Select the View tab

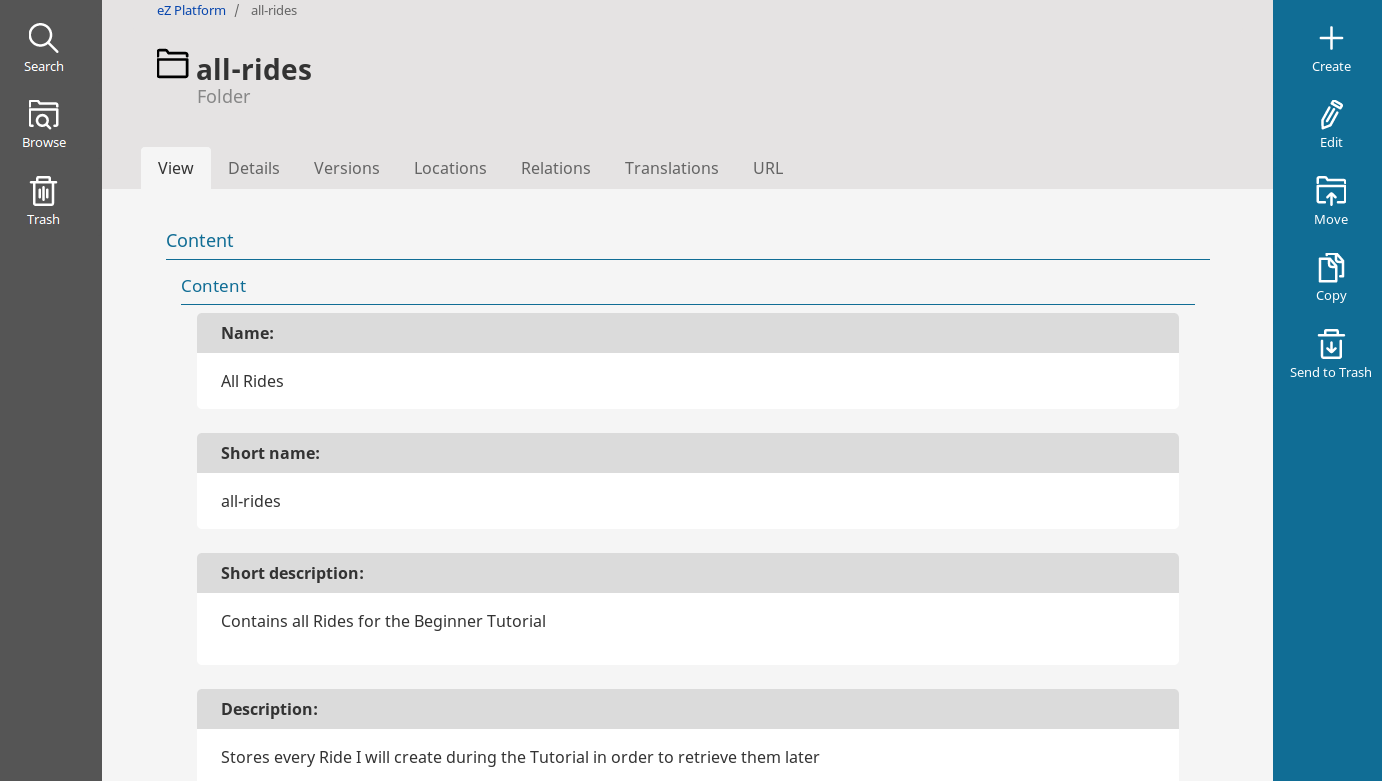(x=176, y=168)
